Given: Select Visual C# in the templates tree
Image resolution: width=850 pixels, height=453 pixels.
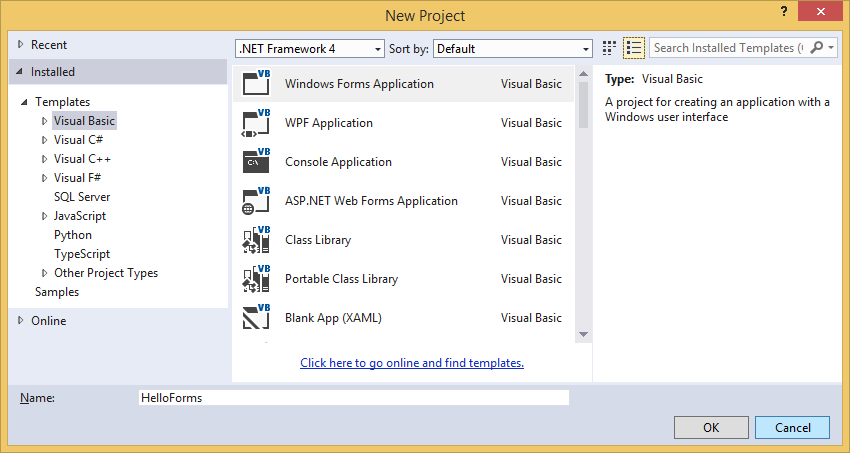Looking at the screenshot, I should (x=79, y=140).
